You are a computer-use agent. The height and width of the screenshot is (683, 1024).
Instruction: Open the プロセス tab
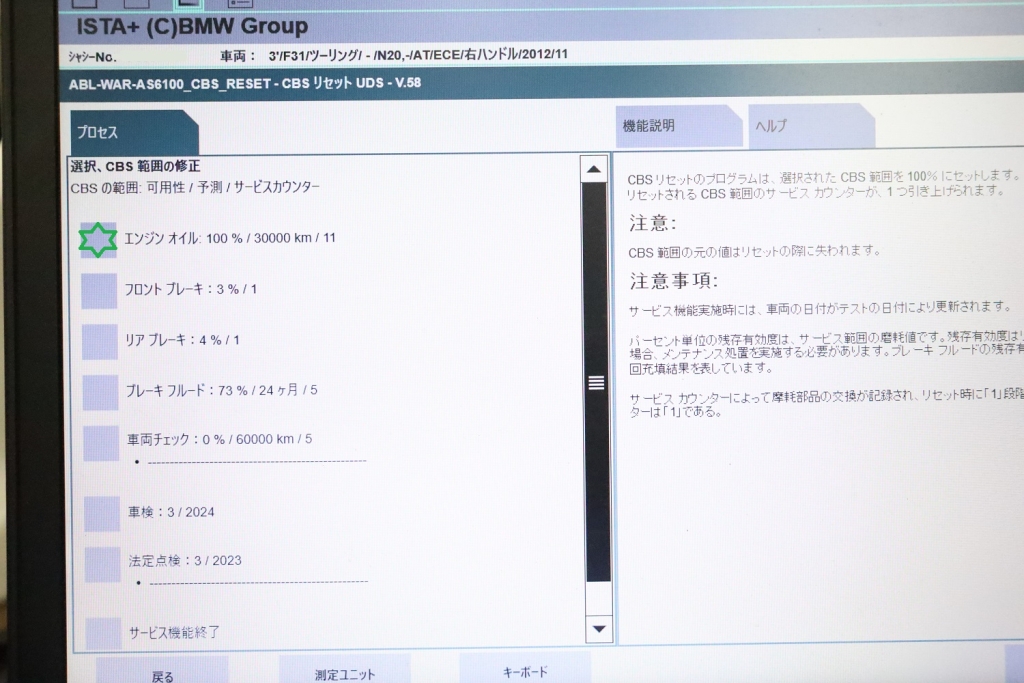(x=134, y=133)
